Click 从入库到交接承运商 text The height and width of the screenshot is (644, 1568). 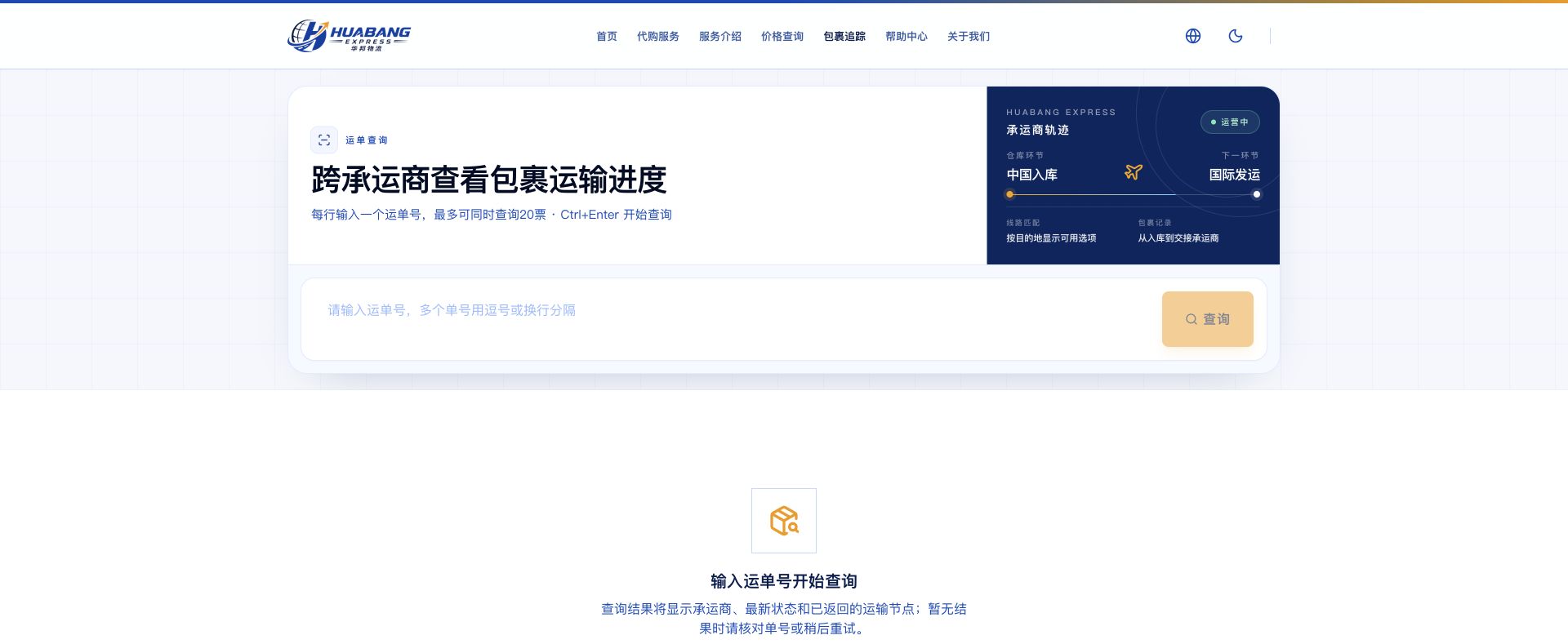(x=1178, y=238)
